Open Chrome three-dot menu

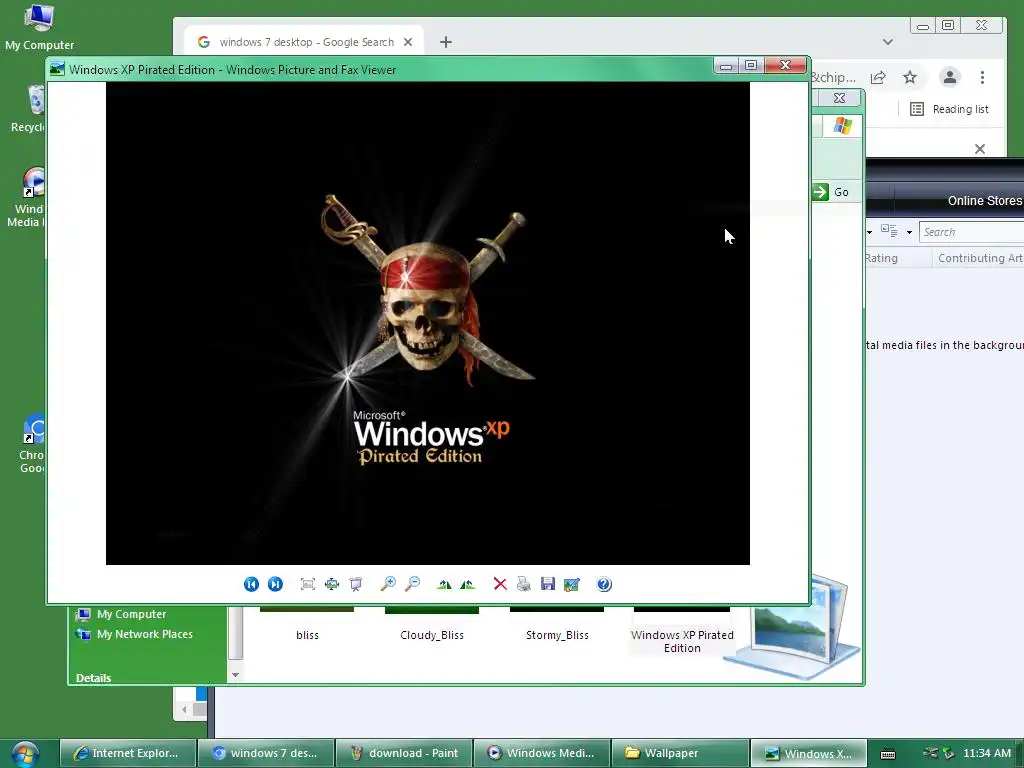[982, 78]
